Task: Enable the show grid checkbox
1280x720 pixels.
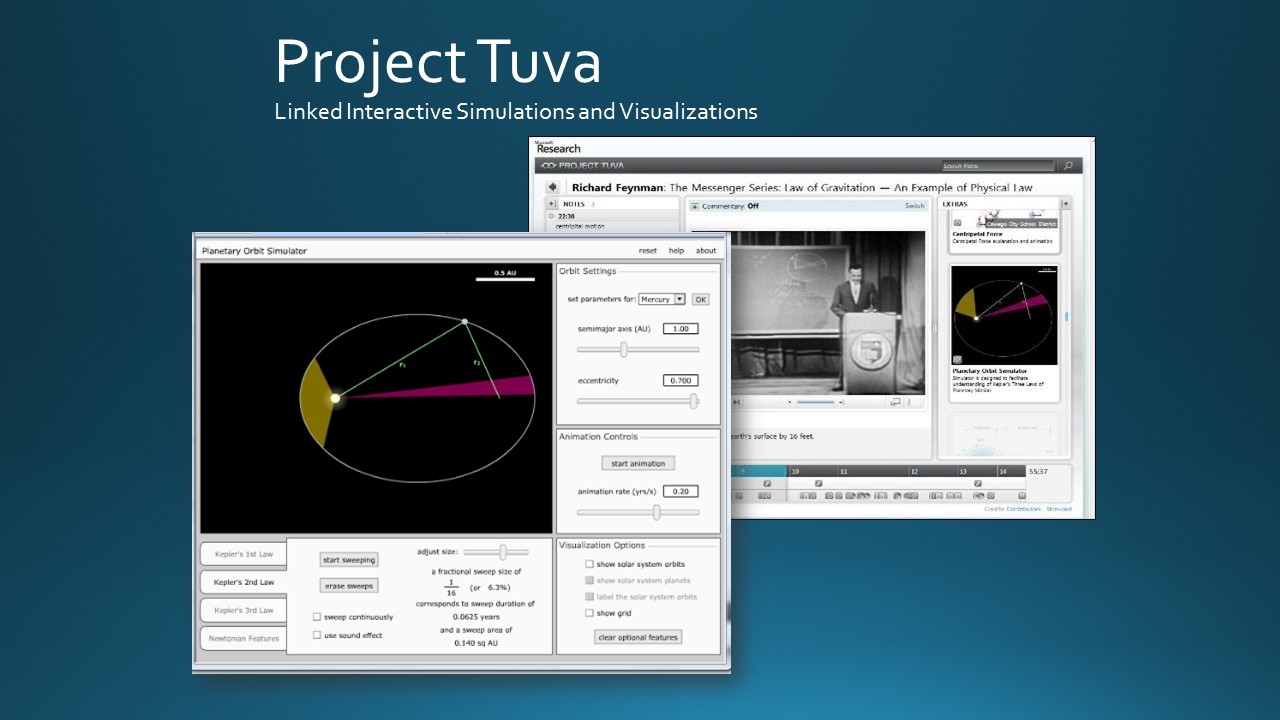Action: click(589, 613)
